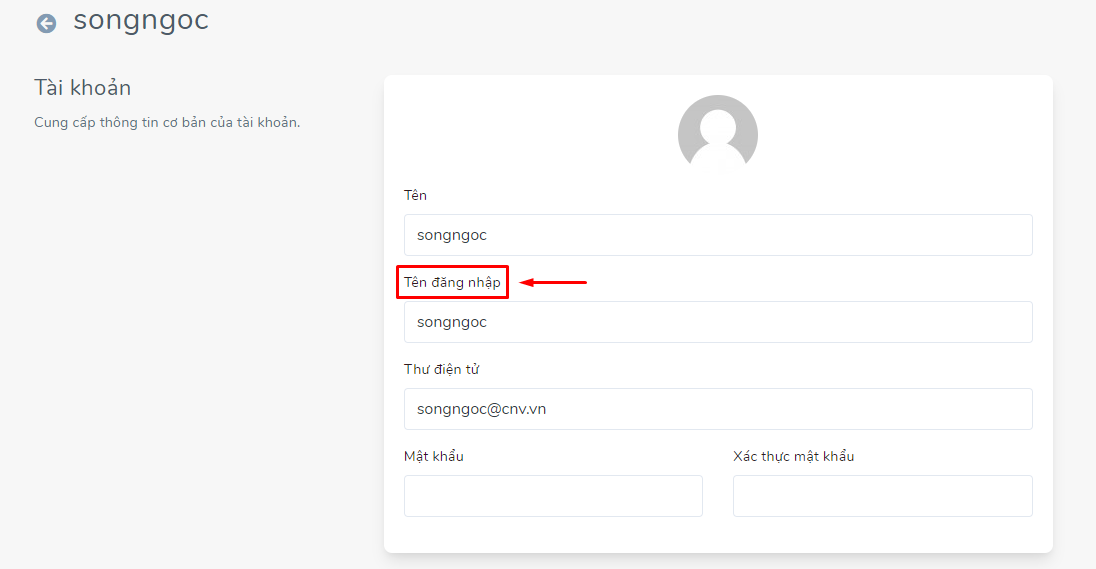Click the songngoc@cnv.vn email text
This screenshot has width=1096, height=569.
pos(482,409)
